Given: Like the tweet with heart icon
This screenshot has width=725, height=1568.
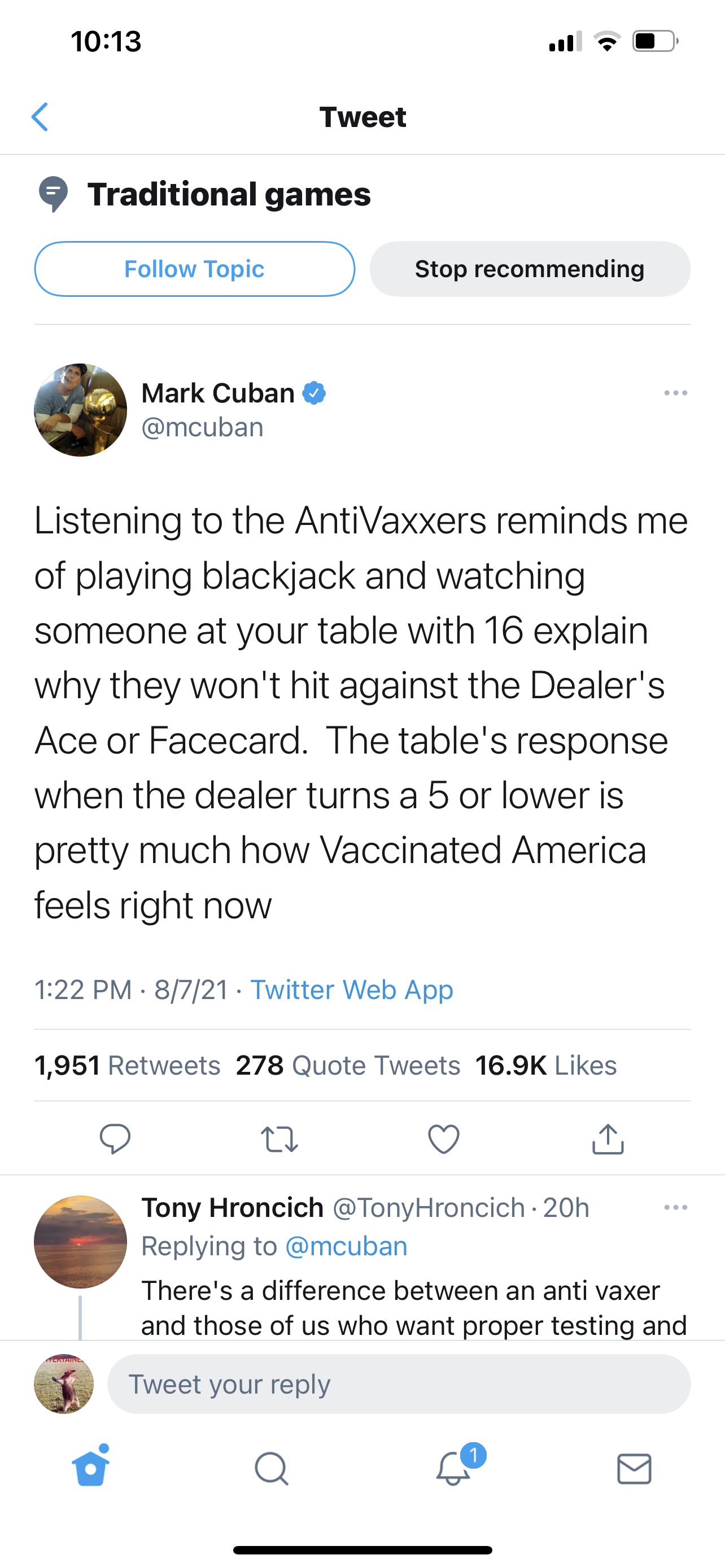Looking at the screenshot, I should click(x=444, y=1139).
